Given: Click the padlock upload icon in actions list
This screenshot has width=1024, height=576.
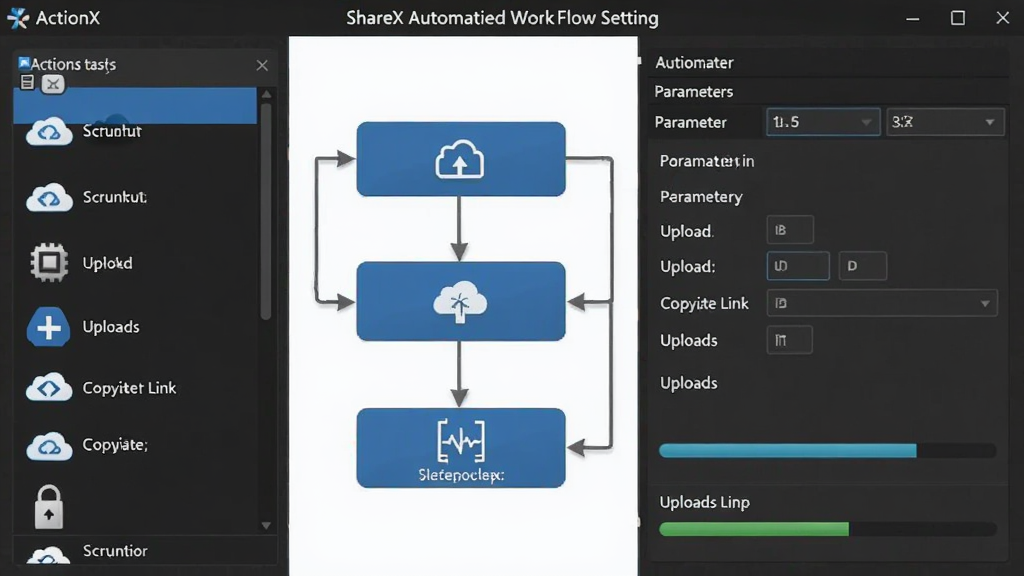Looking at the screenshot, I should [48, 507].
